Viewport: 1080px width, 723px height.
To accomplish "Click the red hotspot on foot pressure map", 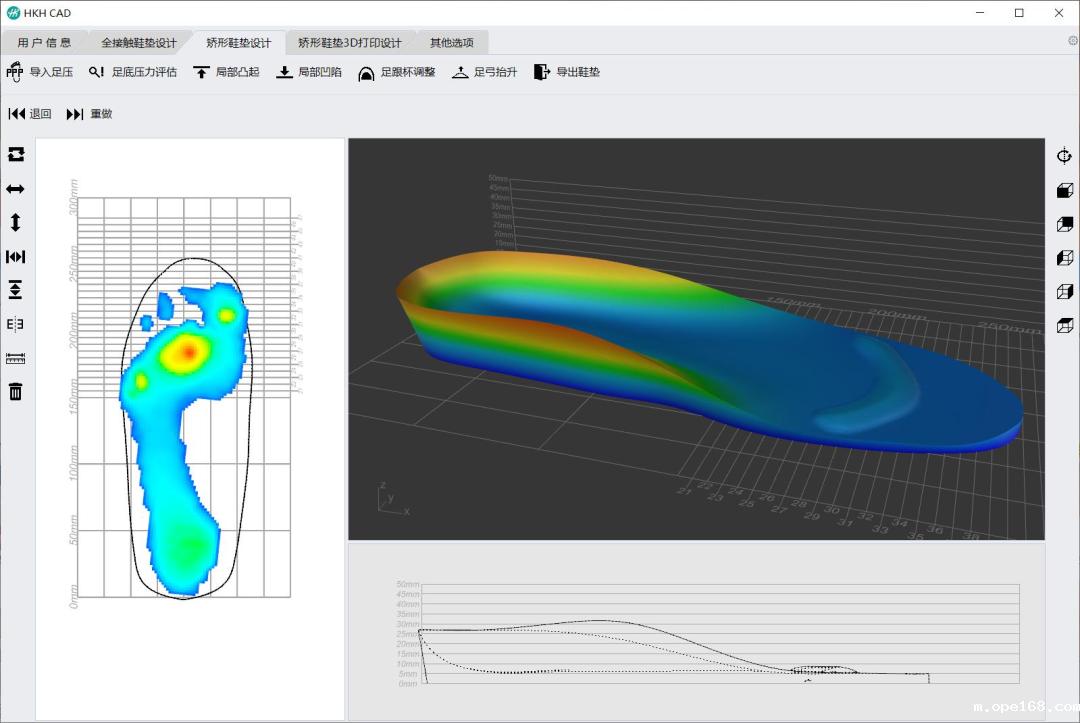I will click(x=188, y=350).
